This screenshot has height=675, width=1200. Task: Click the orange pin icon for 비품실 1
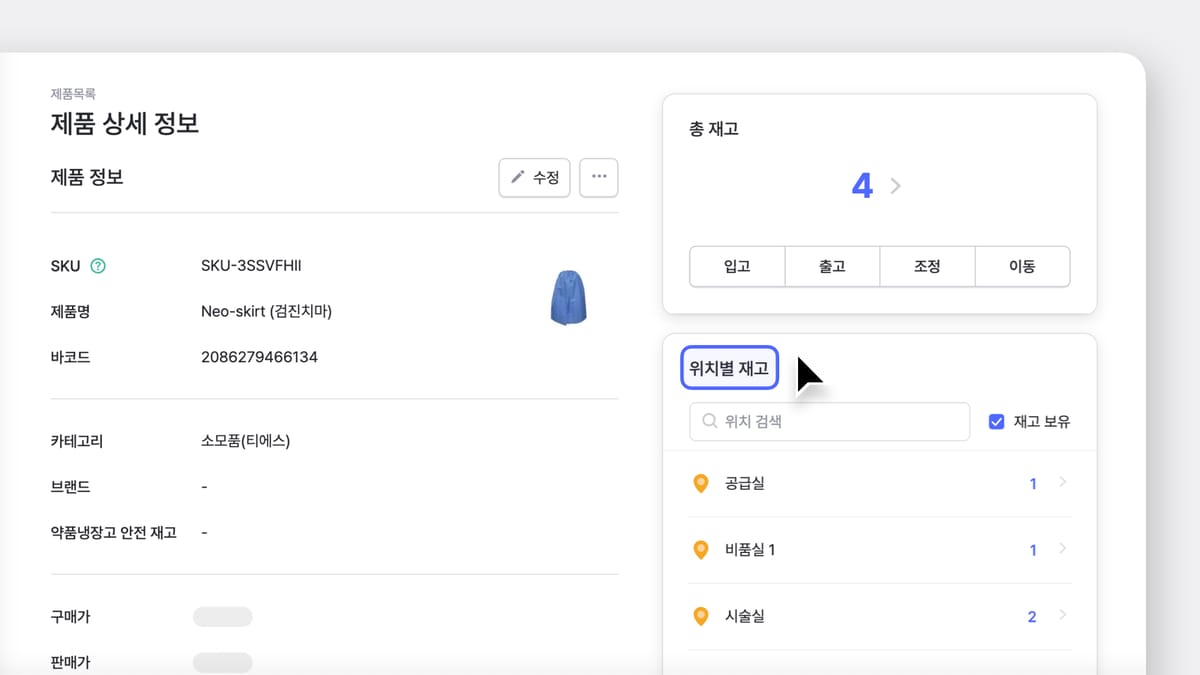pos(701,550)
